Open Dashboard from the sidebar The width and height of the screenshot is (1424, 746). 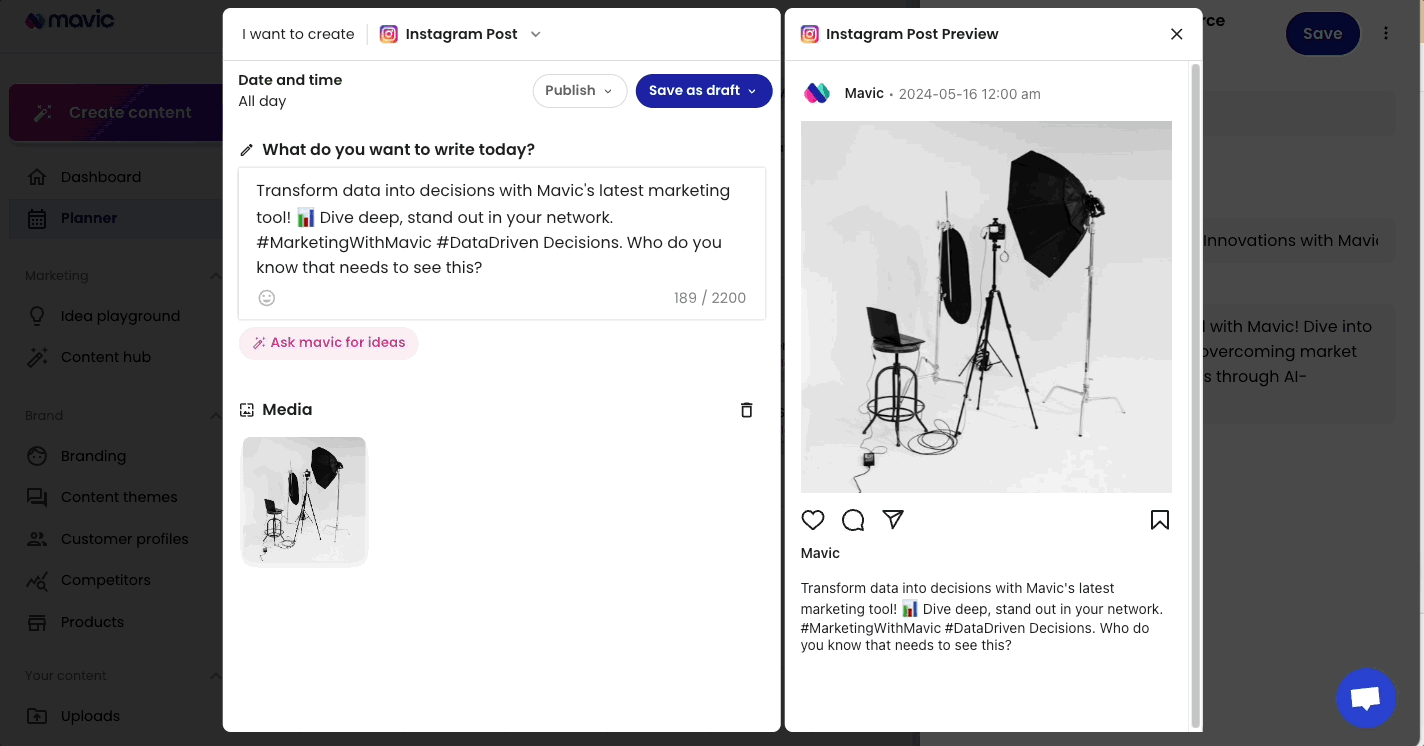pos(101,177)
